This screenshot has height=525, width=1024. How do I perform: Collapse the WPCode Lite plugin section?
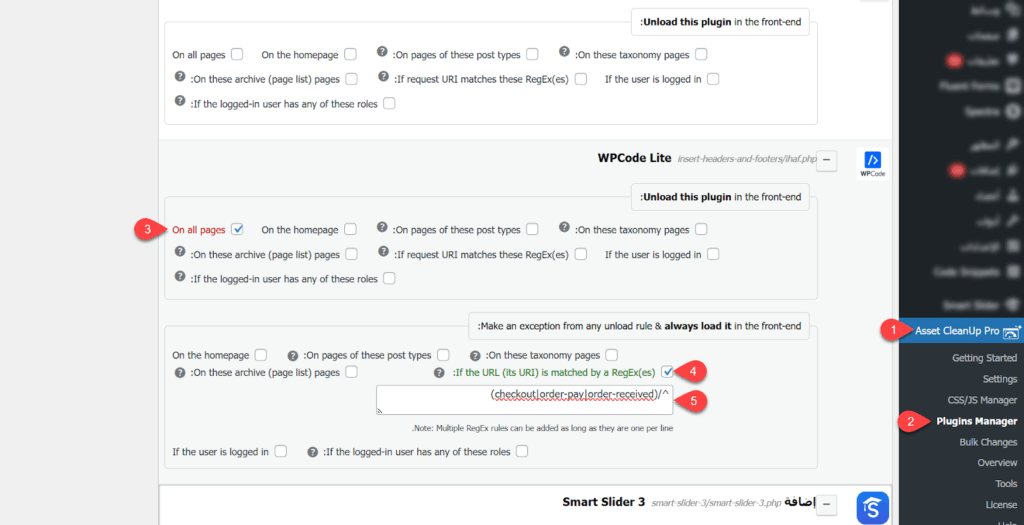pos(829,158)
